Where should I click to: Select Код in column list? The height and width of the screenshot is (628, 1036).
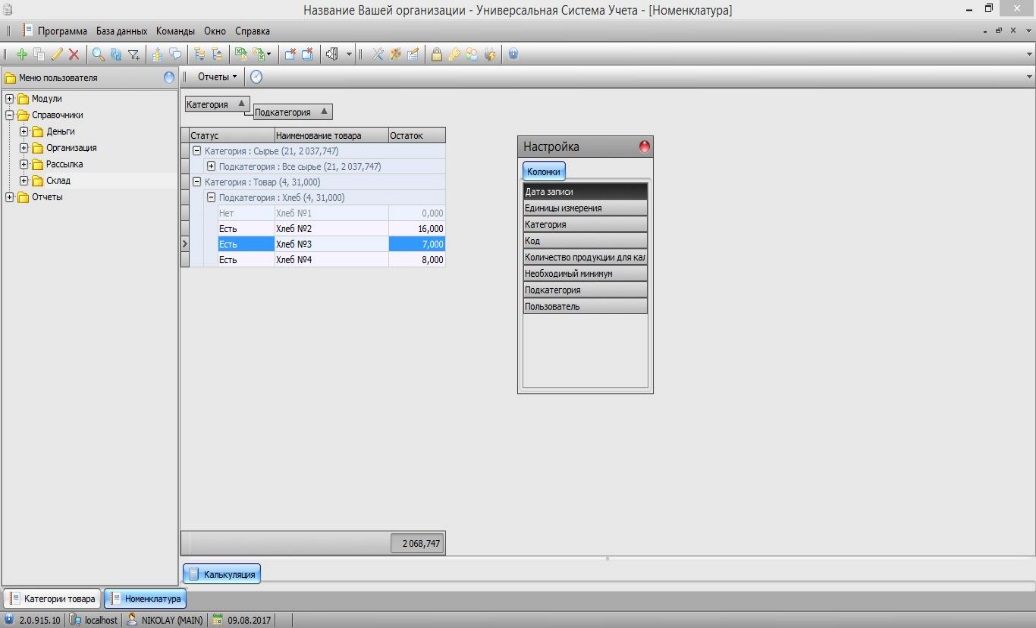tap(585, 241)
